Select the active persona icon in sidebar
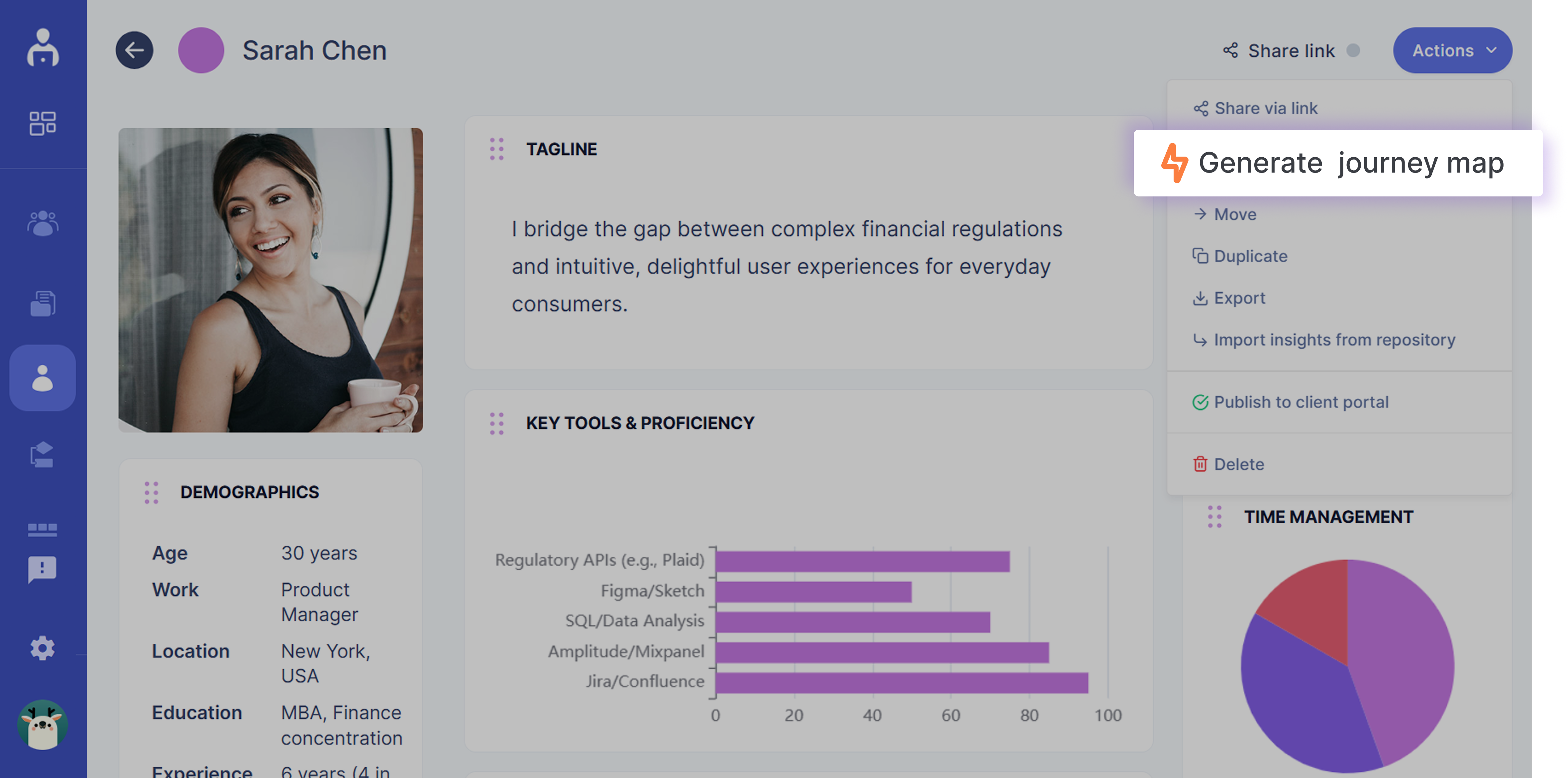1568x778 pixels. click(x=43, y=378)
